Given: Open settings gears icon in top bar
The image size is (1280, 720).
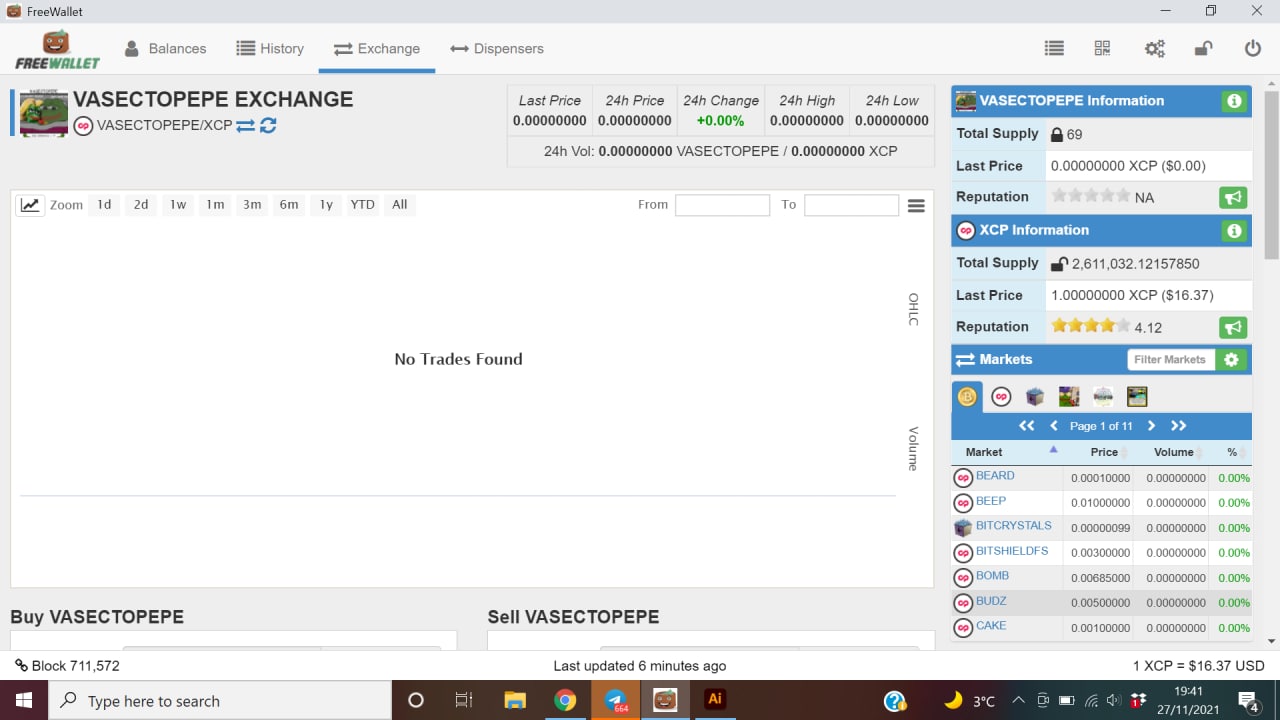Looking at the screenshot, I should pyautogui.click(x=1155, y=48).
